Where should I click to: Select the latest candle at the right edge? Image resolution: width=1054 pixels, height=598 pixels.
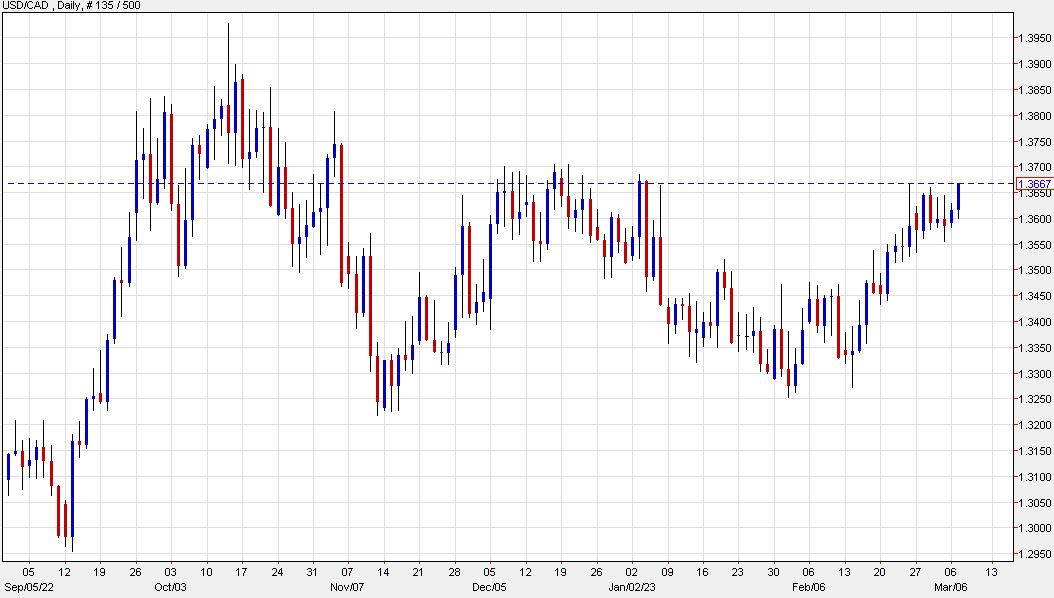(960, 195)
